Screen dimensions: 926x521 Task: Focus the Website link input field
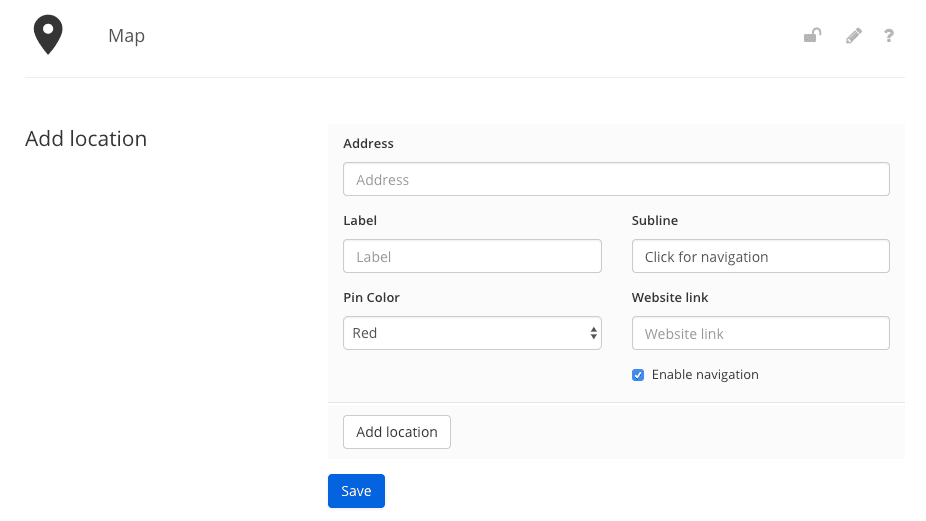tap(761, 333)
